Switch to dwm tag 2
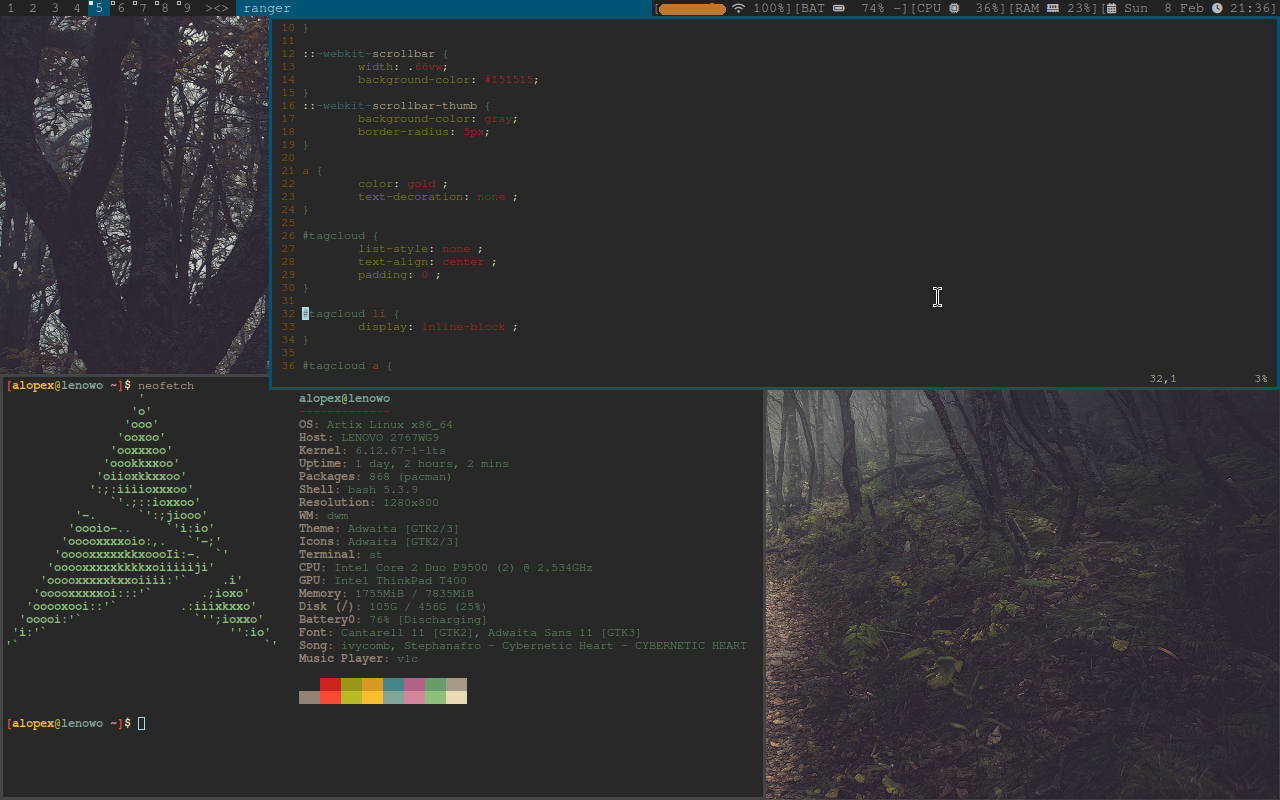This screenshot has height=800, width=1280. coord(32,8)
